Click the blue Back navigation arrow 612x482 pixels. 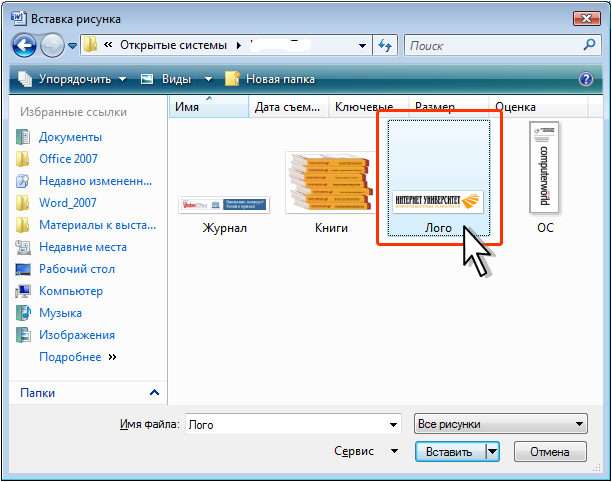(25, 46)
